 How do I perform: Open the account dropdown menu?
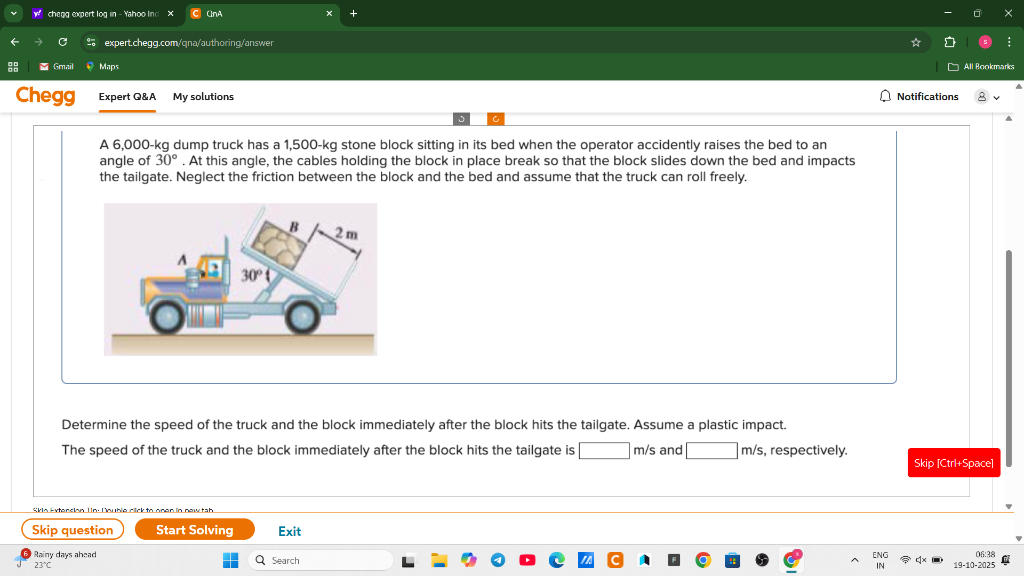[x=987, y=97]
